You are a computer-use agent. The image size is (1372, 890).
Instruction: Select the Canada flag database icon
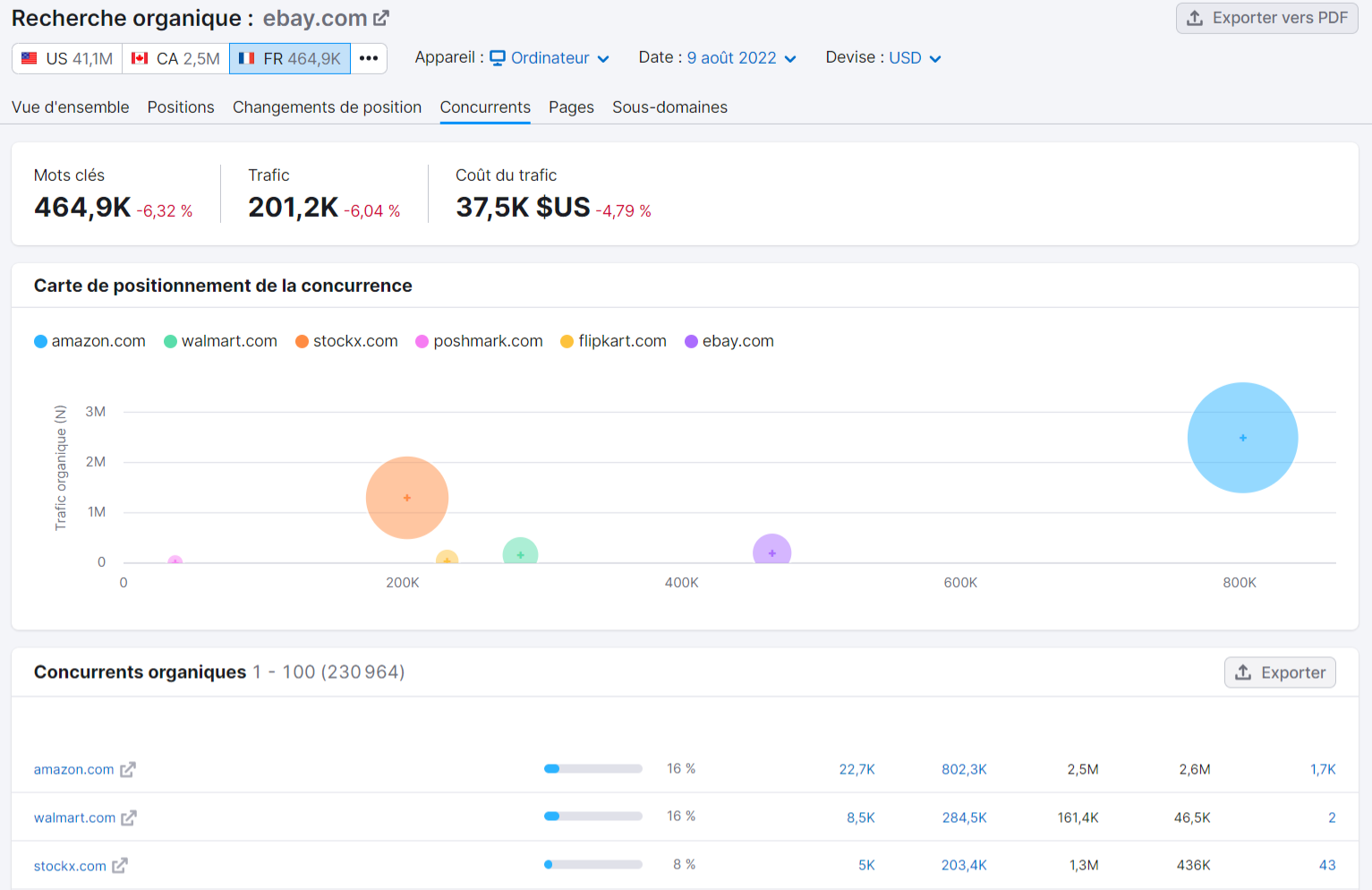click(x=140, y=58)
